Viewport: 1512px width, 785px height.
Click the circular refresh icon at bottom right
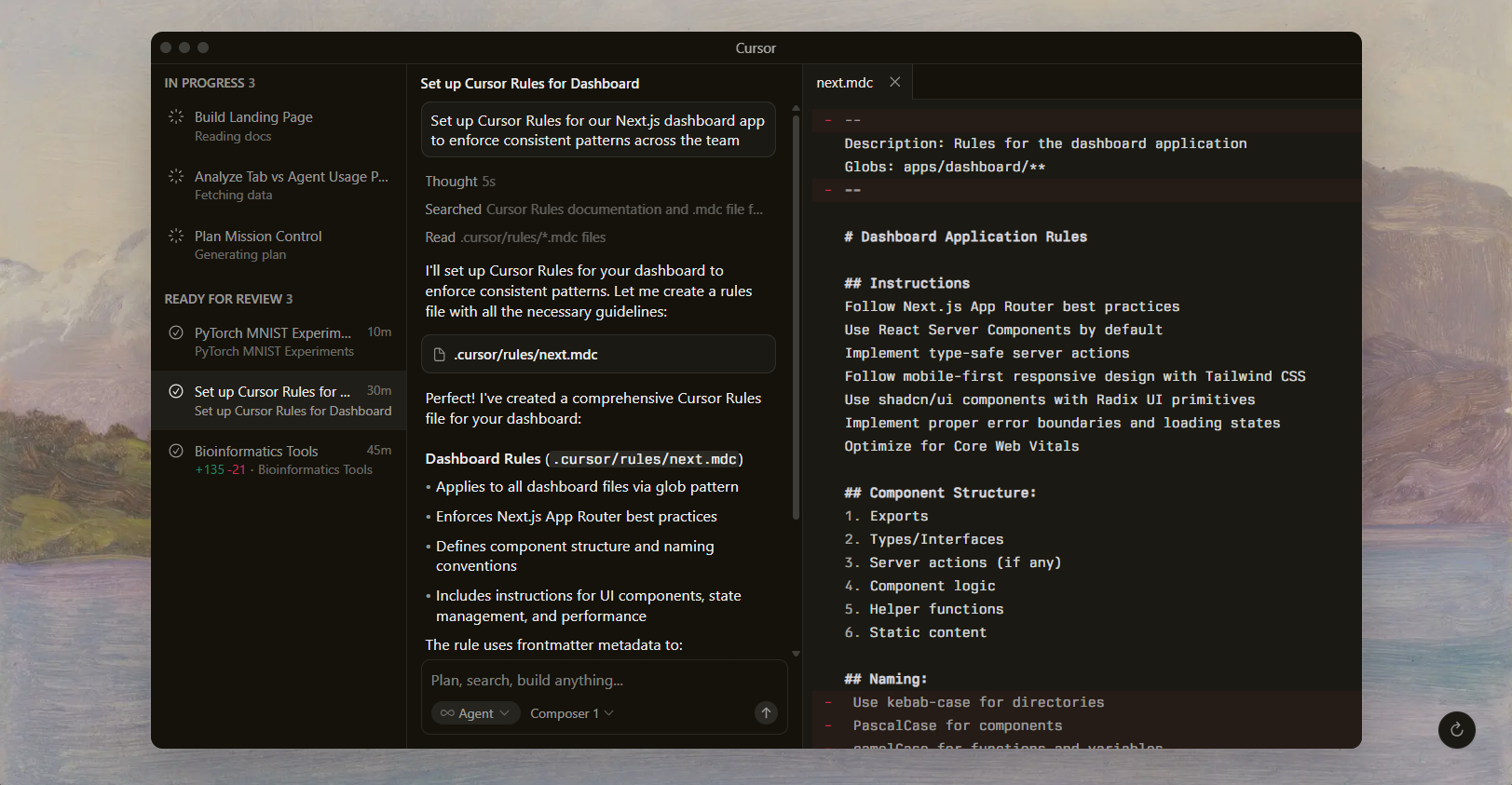tap(1456, 730)
